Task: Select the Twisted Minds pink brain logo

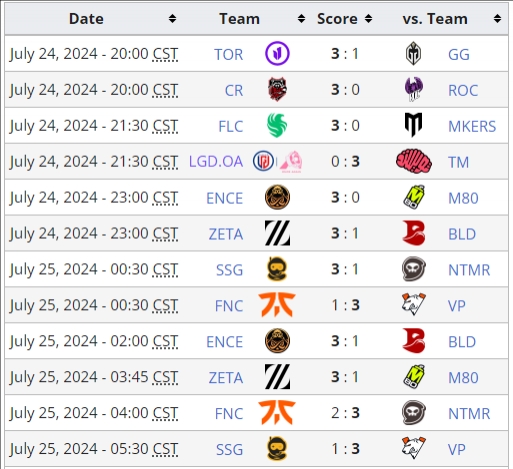Action: [414, 161]
